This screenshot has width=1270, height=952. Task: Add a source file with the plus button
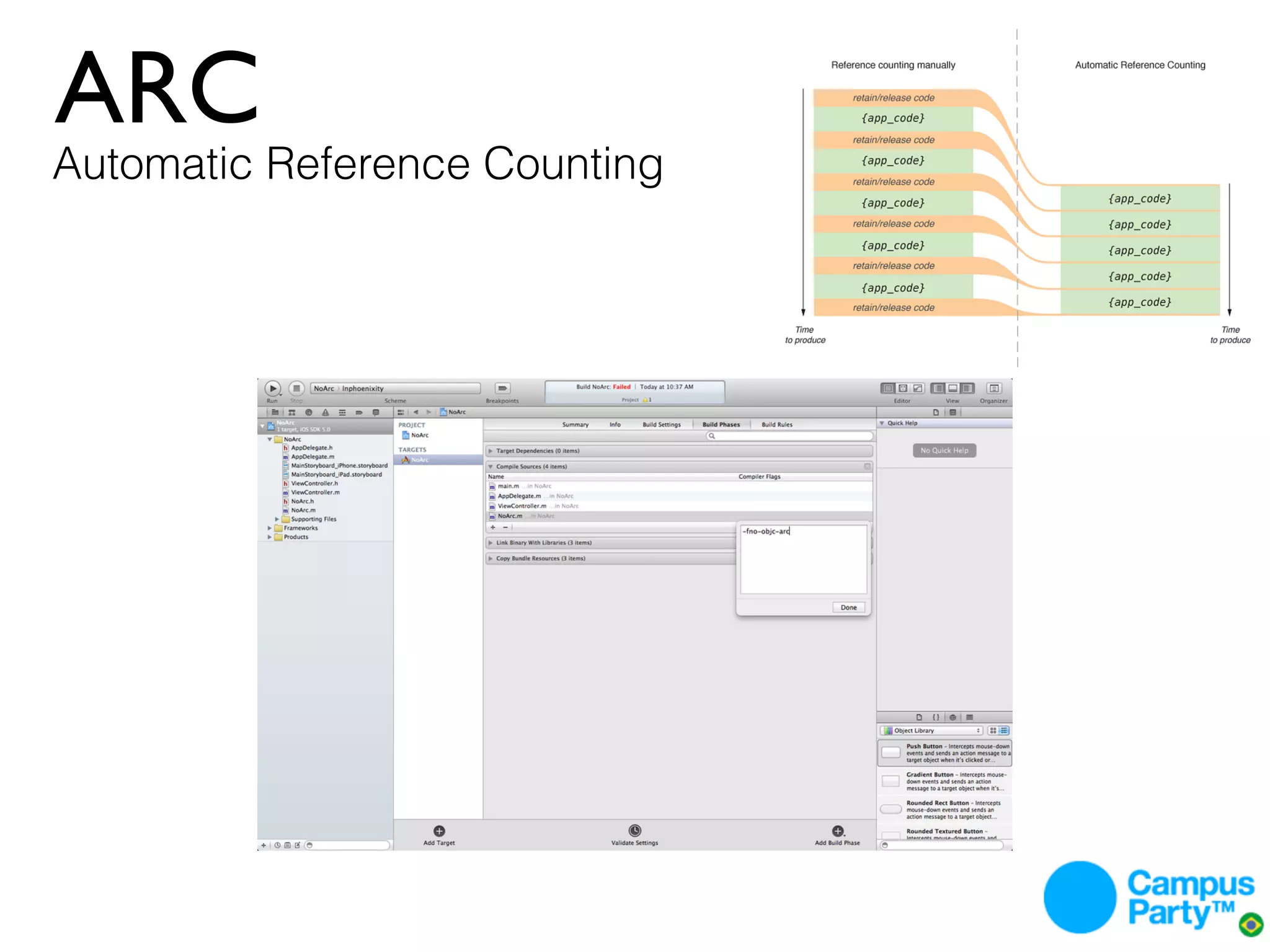493,527
